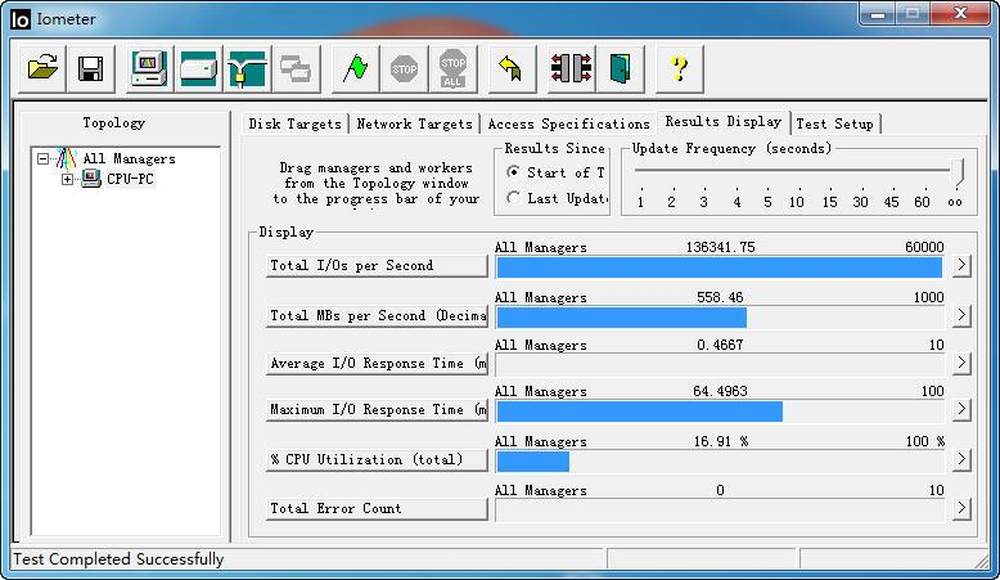Image resolution: width=1000 pixels, height=580 pixels.
Task: Click the Stop All tests icon
Action: [453, 68]
